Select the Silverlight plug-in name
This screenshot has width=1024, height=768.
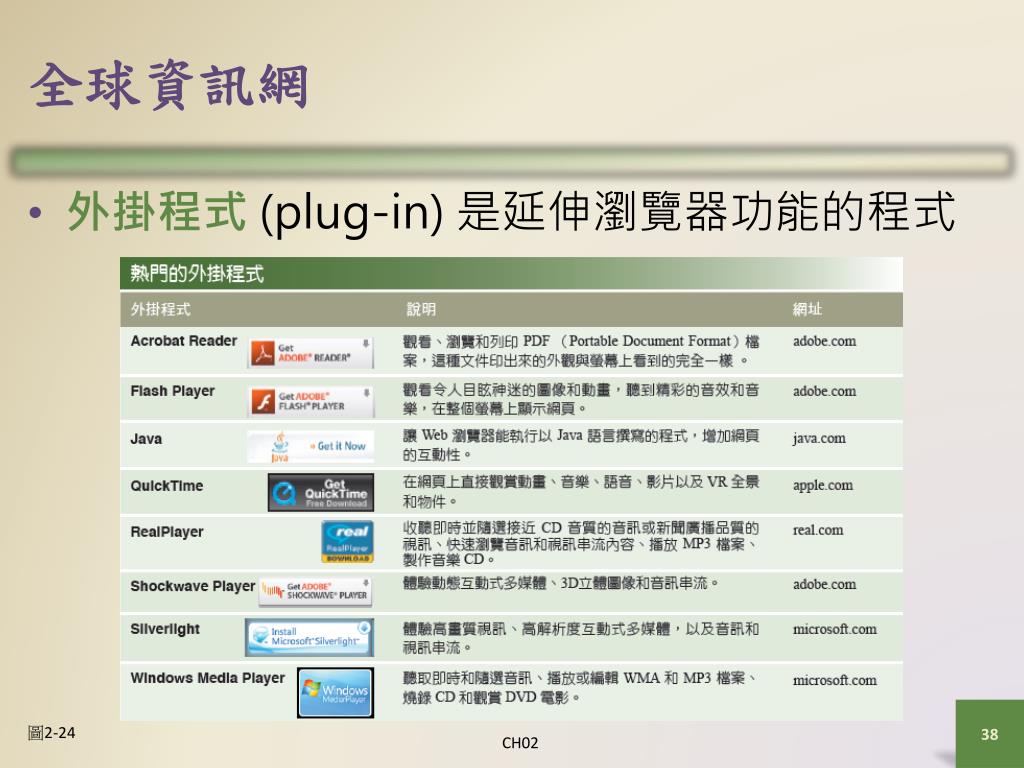pos(165,629)
